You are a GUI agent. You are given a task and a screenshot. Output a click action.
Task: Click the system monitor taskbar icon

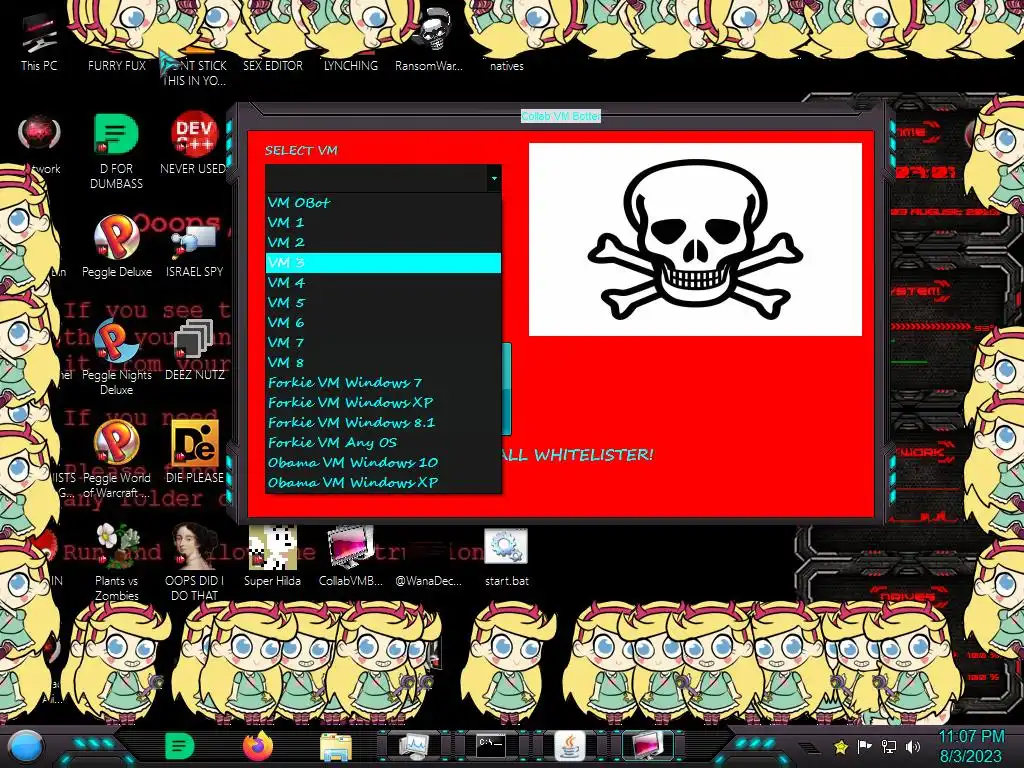coord(413,746)
